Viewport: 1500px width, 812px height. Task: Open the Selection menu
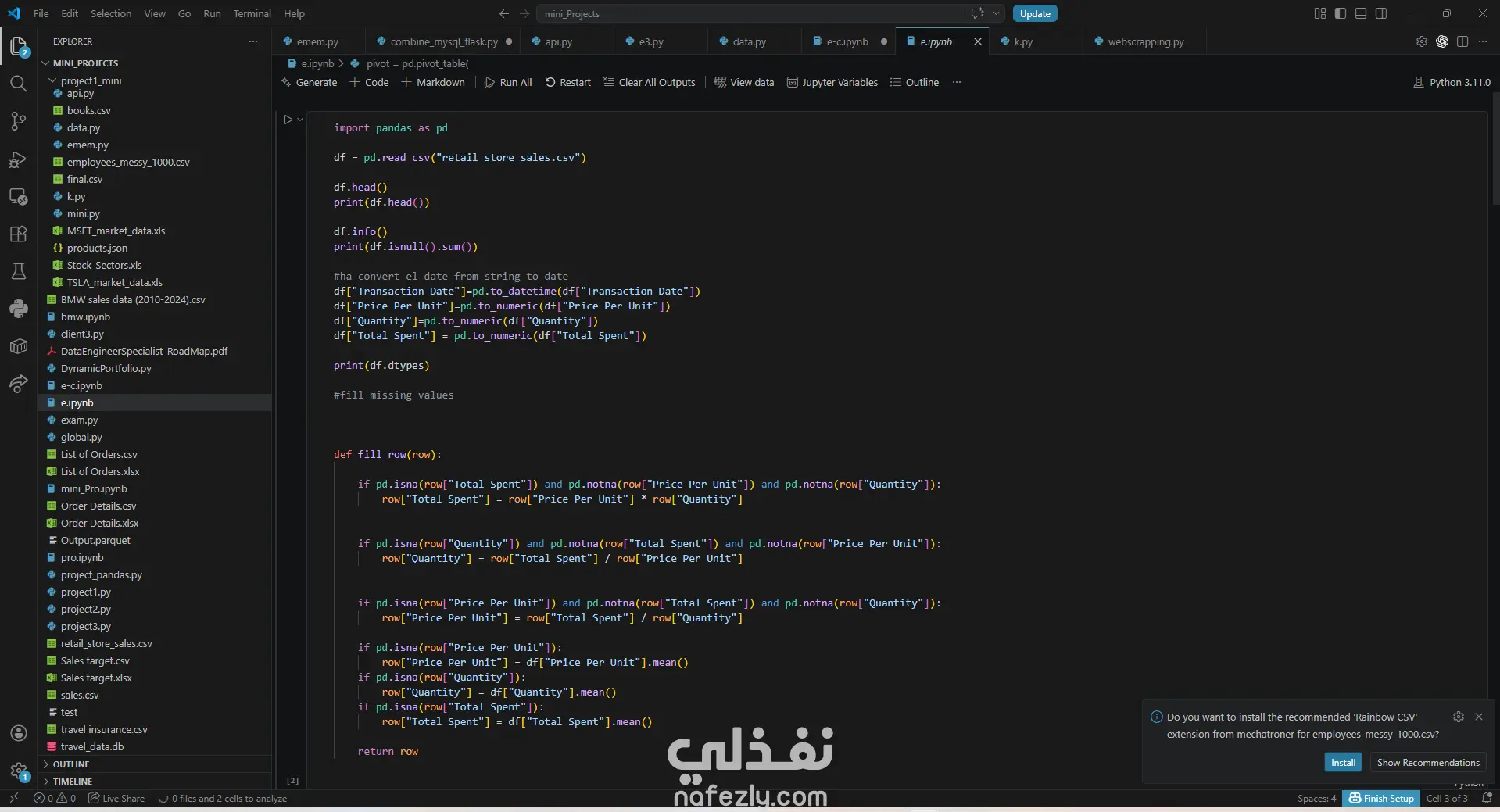[111, 13]
